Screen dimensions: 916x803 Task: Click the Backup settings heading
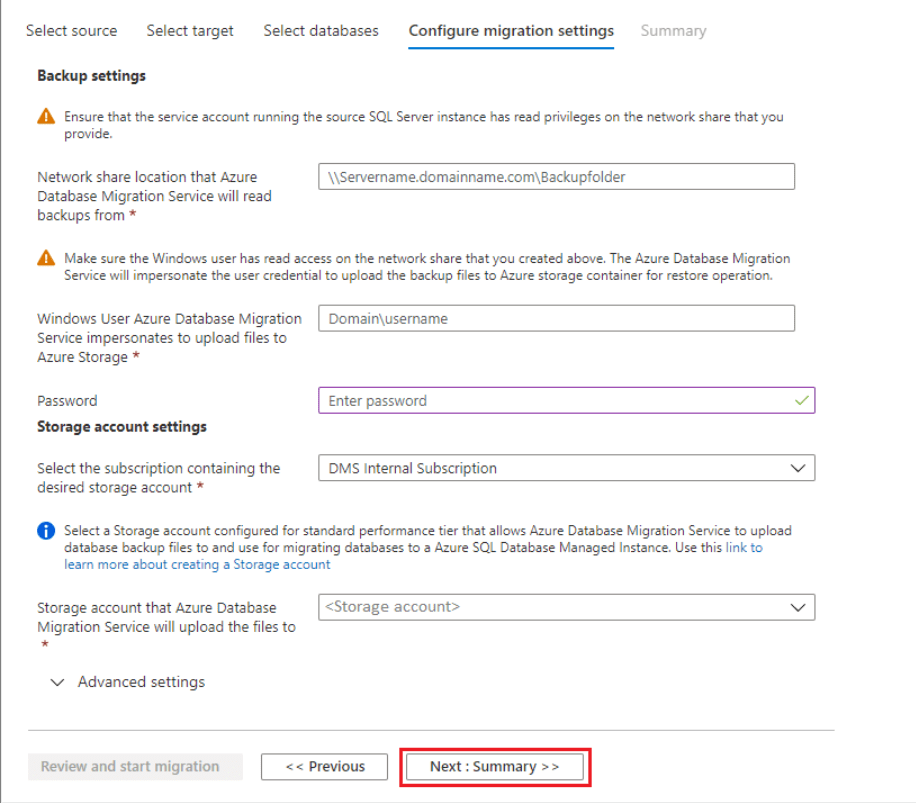click(x=91, y=76)
